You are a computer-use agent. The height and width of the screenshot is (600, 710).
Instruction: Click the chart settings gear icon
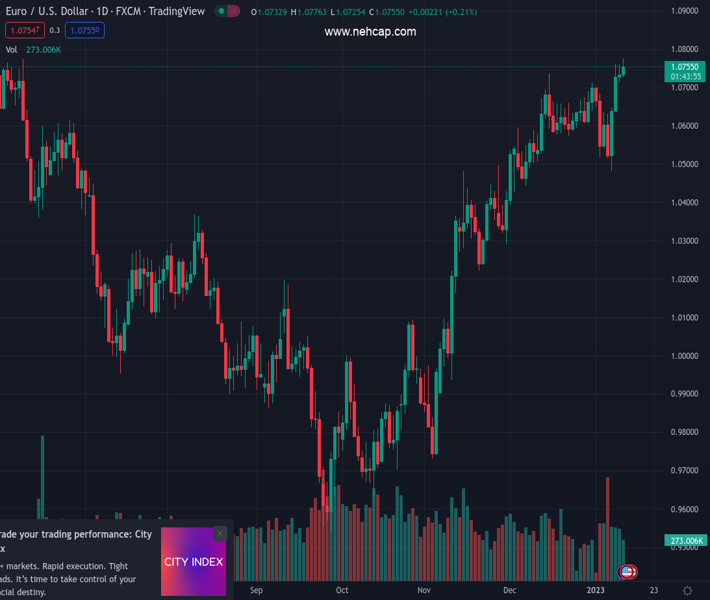click(x=687, y=590)
